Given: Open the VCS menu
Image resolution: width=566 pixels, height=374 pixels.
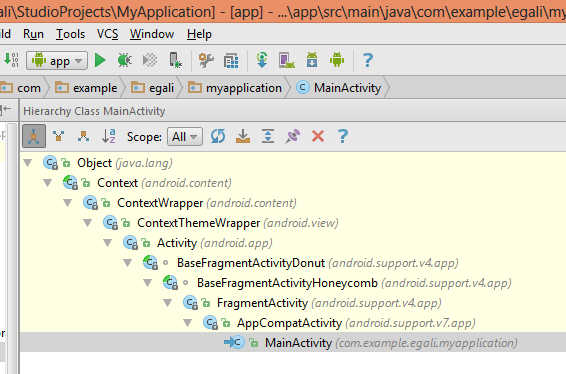Looking at the screenshot, I should tap(107, 34).
